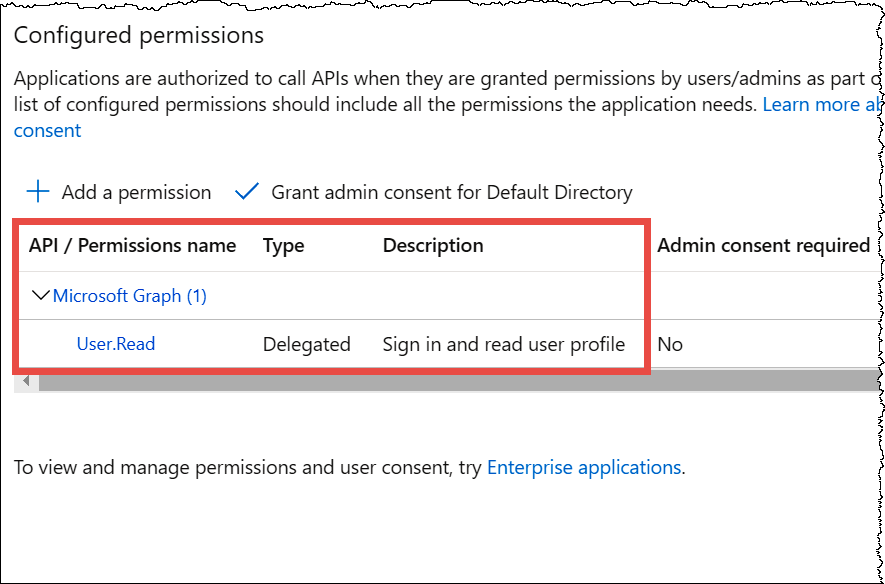Click the Configured permissions heading
This screenshot has height=584, width=885.
pos(139,35)
